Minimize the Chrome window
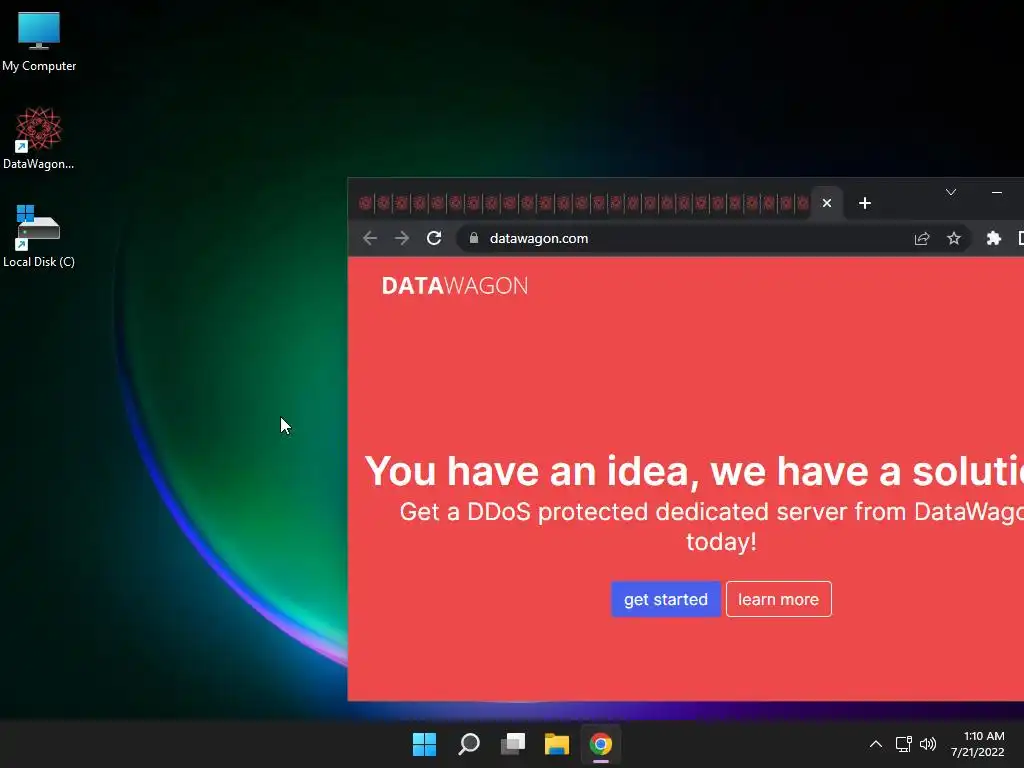1024x768 pixels. tap(997, 192)
